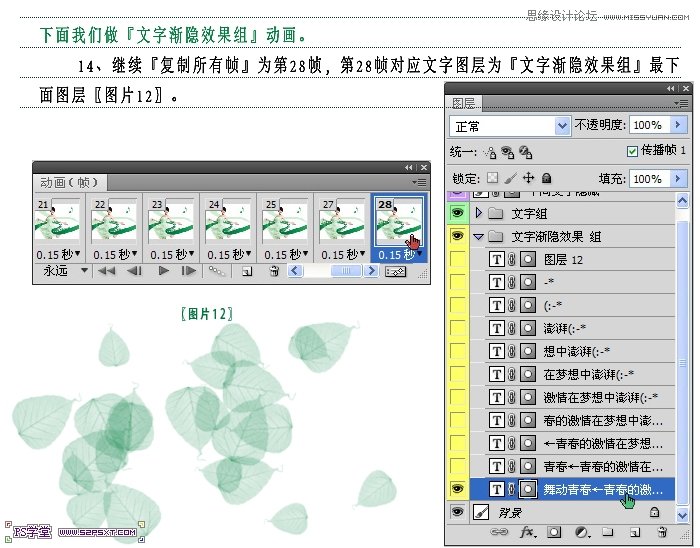Delete selected frame trash icon in animation panel
700x548 pixels.
(275, 271)
